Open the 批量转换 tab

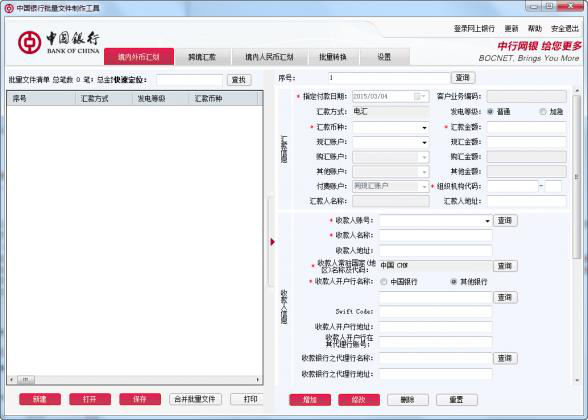click(333, 57)
